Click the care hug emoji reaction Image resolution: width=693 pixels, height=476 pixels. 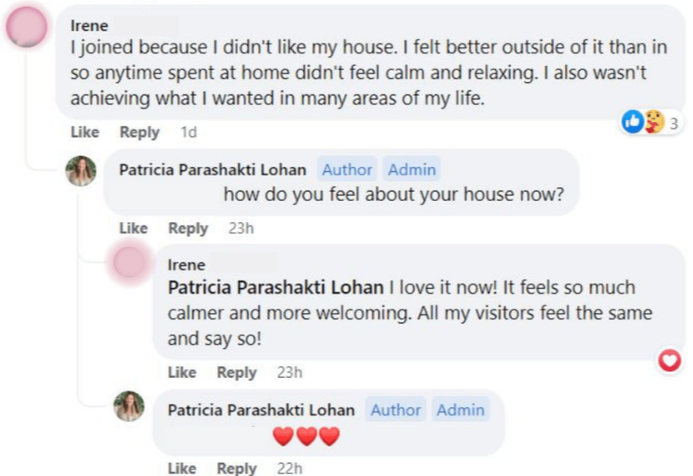(x=654, y=122)
